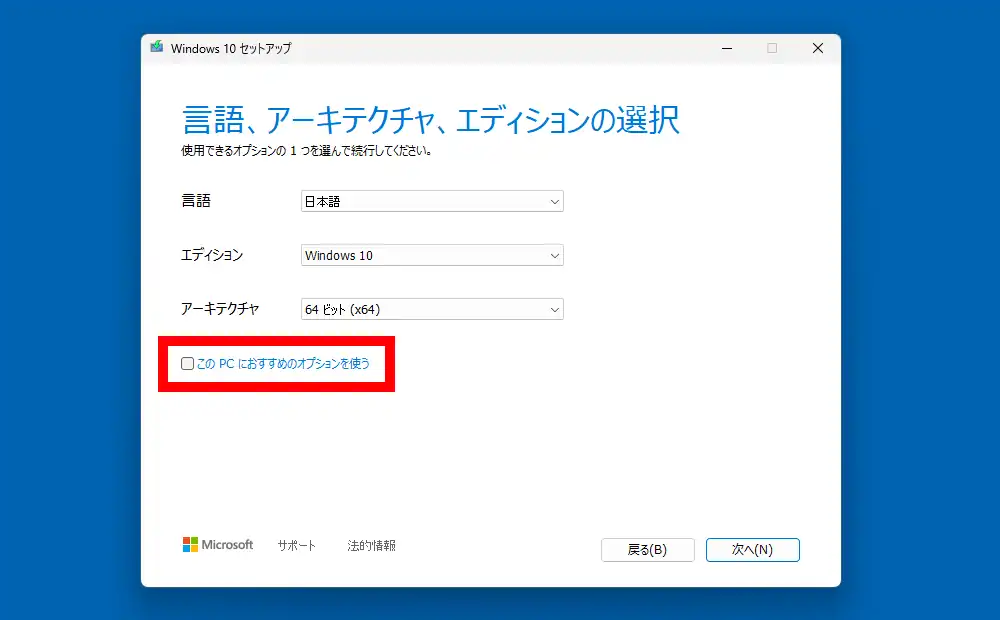Click the window title Windows 10 セットアップ
Viewport: 1000px width, 620px height.
231,48
